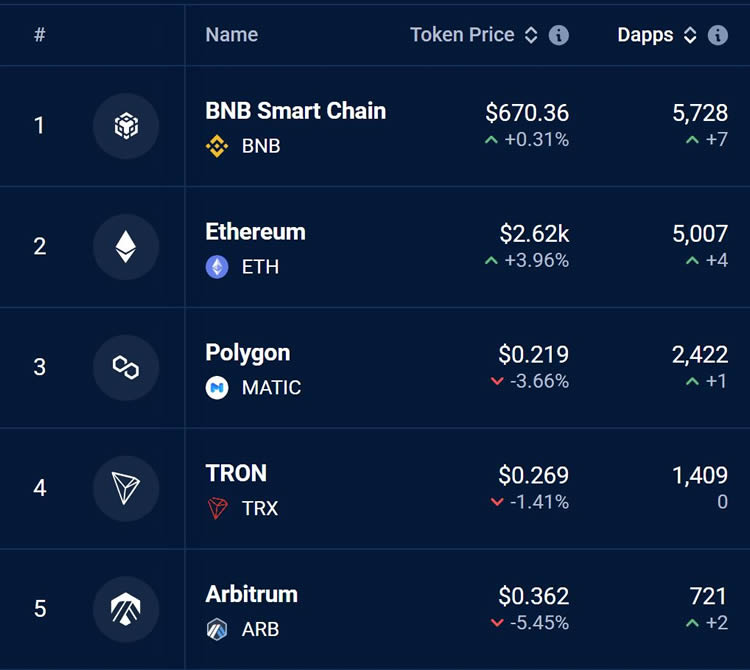Click the blue ETH token icon
This screenshot has height=670, width=750.
tap(217, 267)
